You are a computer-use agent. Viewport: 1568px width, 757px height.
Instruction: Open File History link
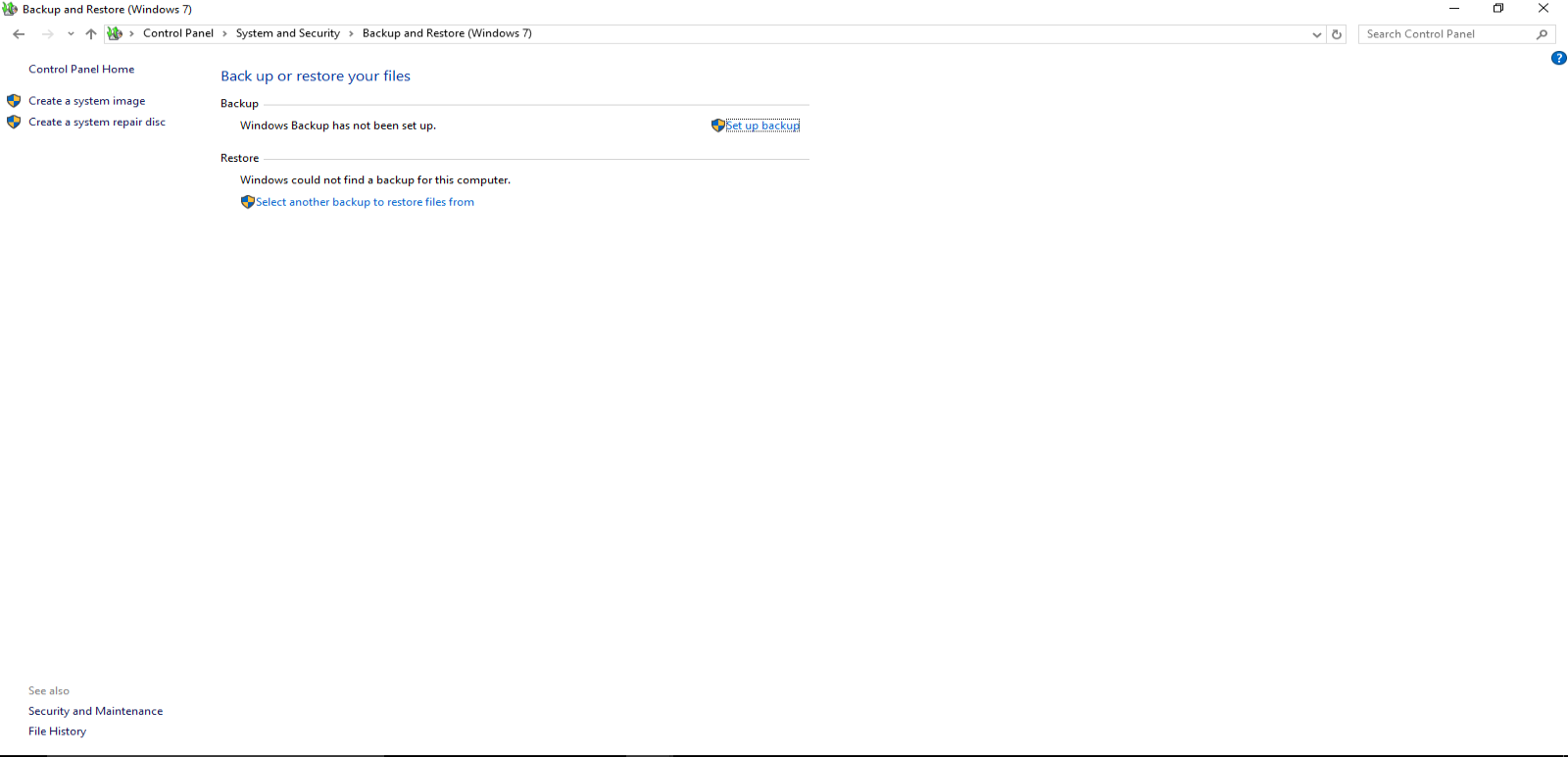[x=57, y=732]
